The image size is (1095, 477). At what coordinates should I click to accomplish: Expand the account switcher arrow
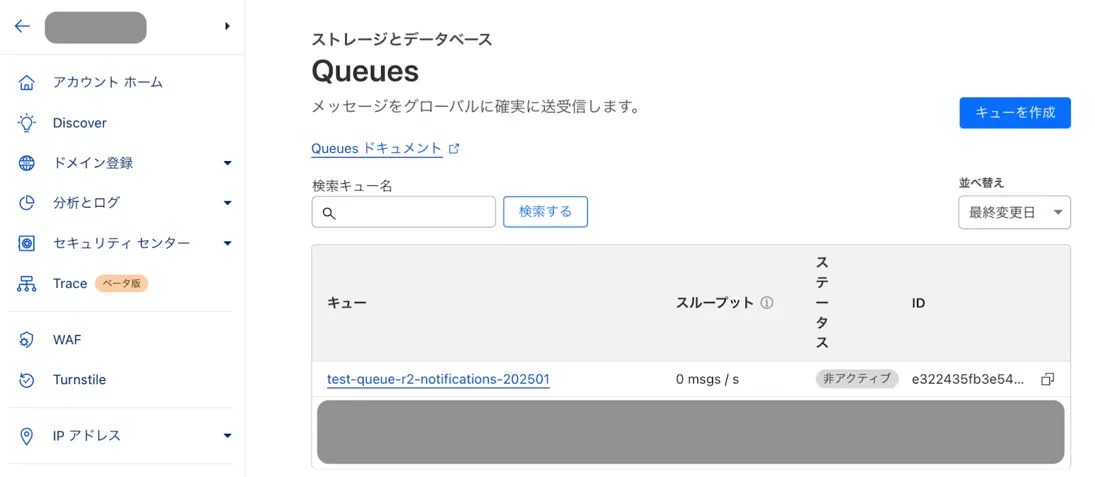click(x=228, y=27)
